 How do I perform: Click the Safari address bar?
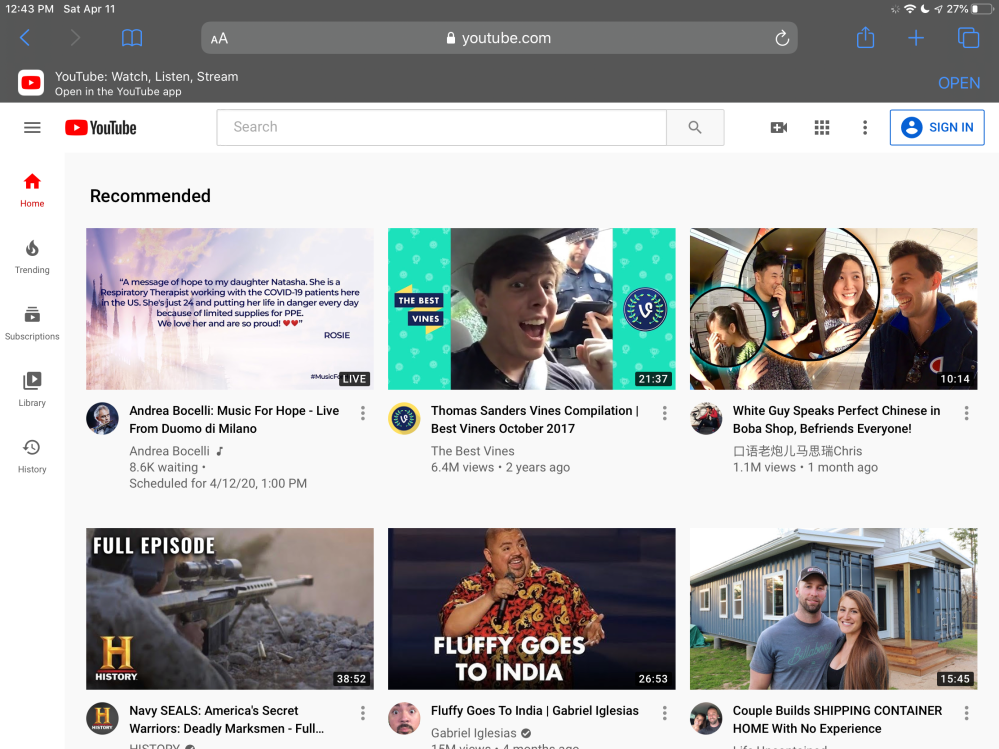[x=499, y=37]
